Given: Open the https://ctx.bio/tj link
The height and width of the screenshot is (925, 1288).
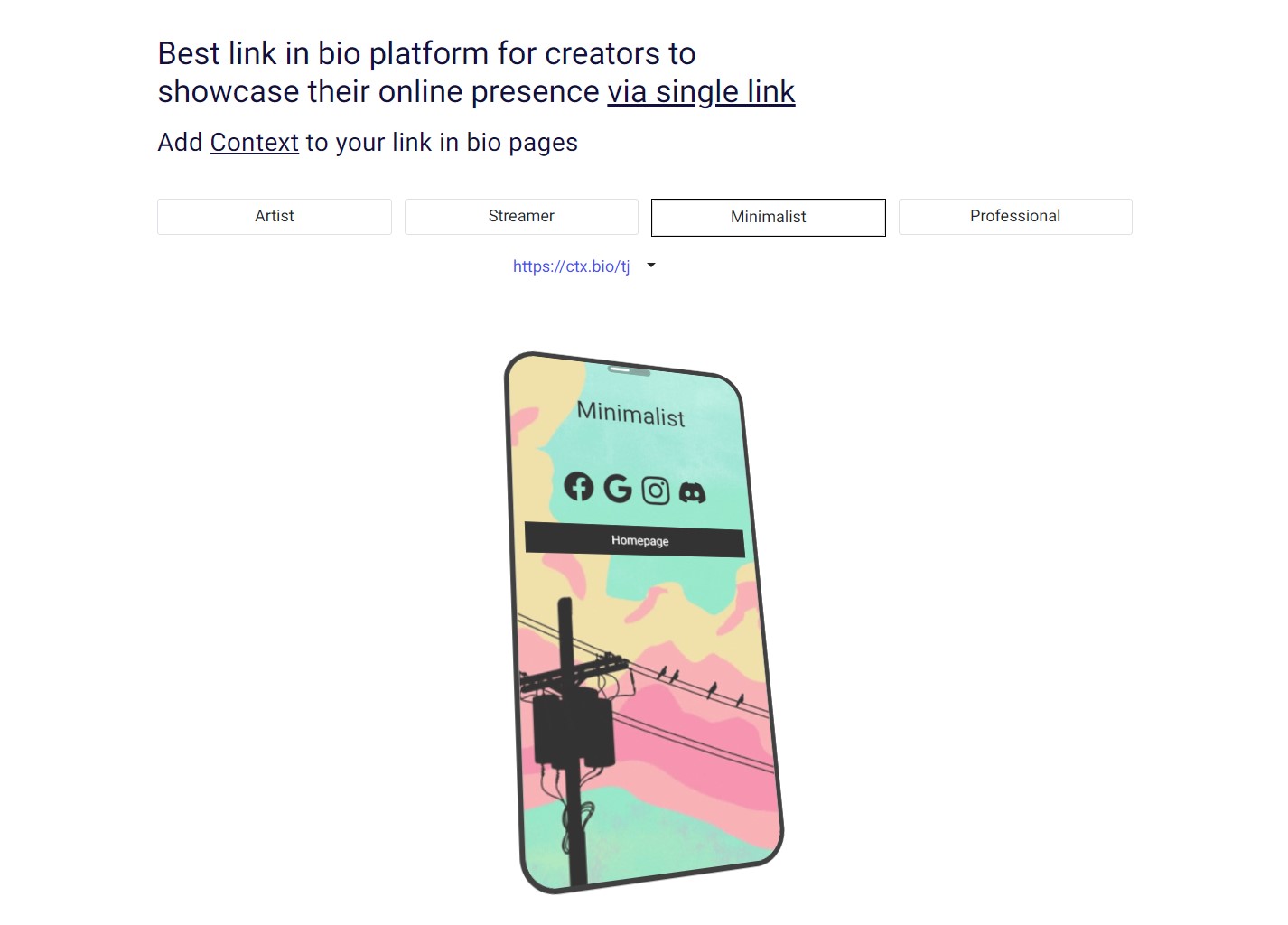Looking at the screenshot, I should click(572, 266).
